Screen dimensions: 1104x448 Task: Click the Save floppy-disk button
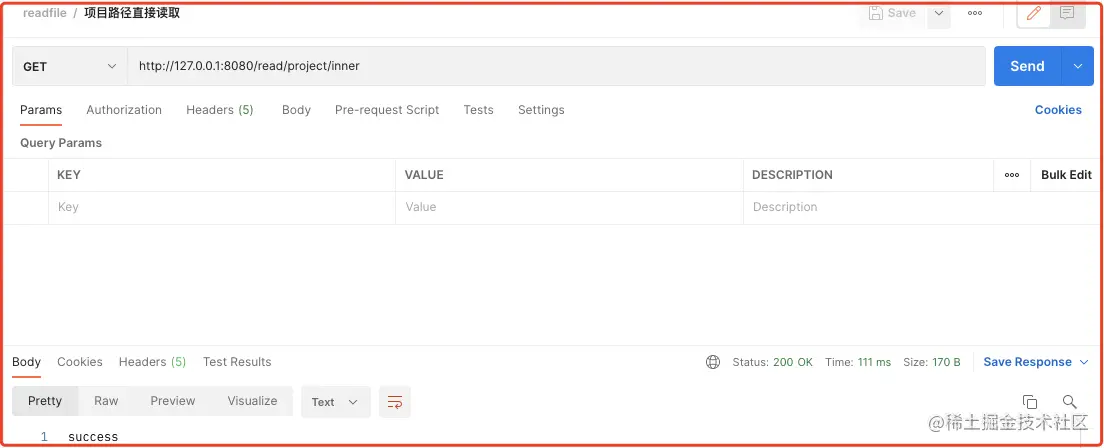click(892, 13)
